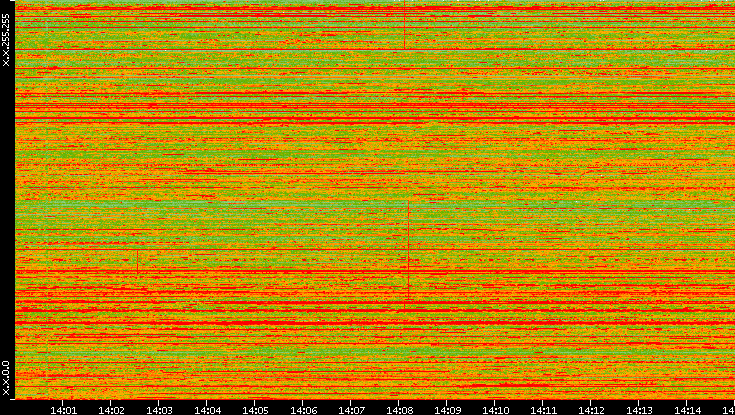The image size is (735, 415).
Task: Click the 14:09 time axis label
Action: [x=447, y=410]
